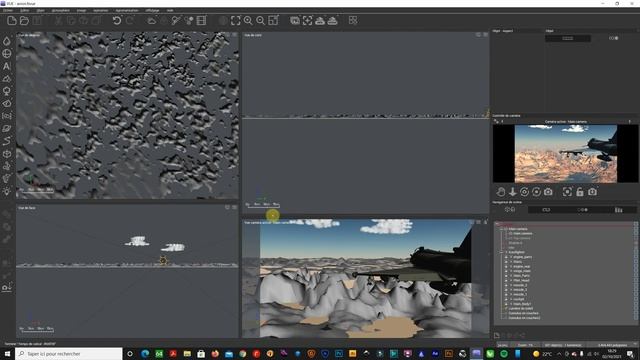Open the Edition menu
Screen dimensions: 640x360
tap(24, 10)
